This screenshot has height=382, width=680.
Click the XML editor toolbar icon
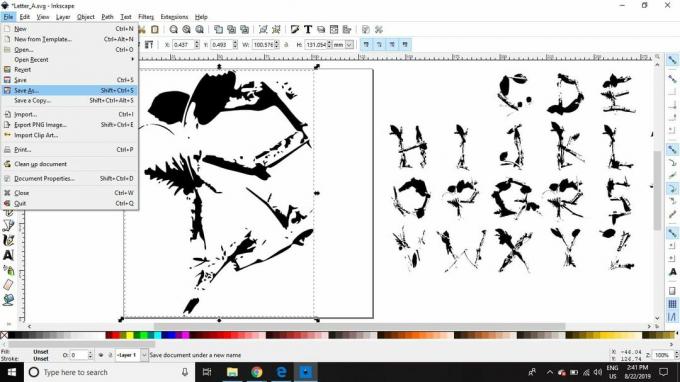(x=334, y=29)
